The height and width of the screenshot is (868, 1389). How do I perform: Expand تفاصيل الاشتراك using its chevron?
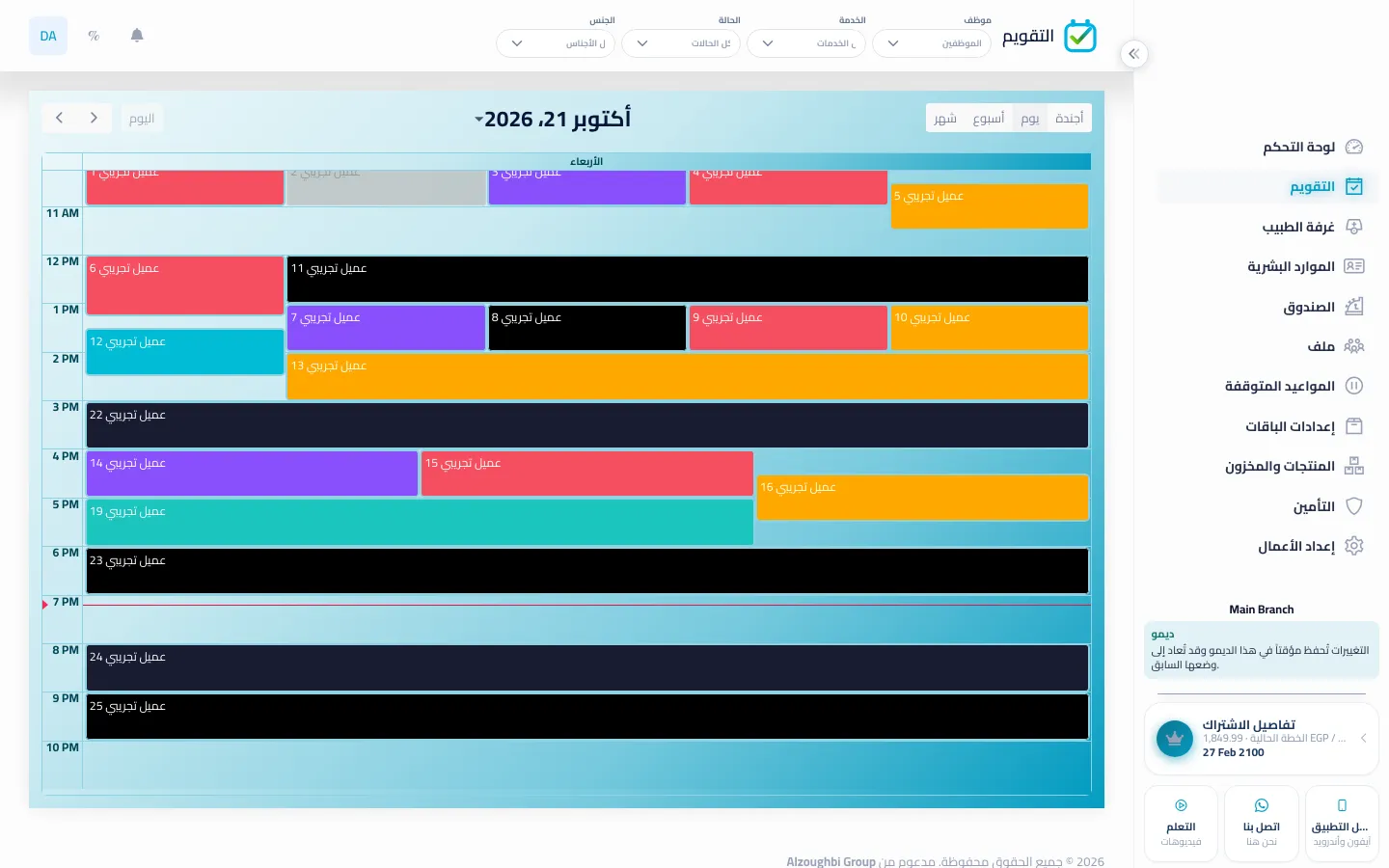pos(1363,738)
